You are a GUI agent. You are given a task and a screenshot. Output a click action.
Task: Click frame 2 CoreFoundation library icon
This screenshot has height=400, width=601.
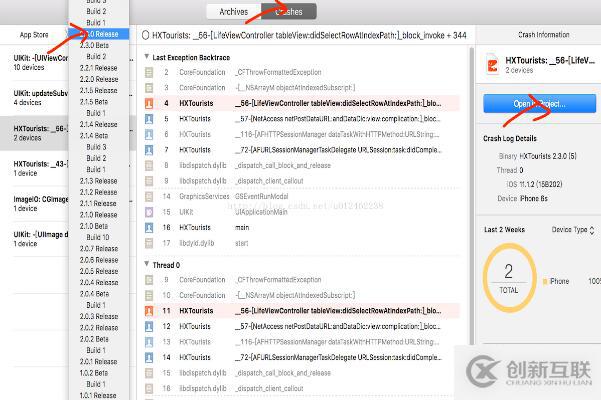(149, 72)
